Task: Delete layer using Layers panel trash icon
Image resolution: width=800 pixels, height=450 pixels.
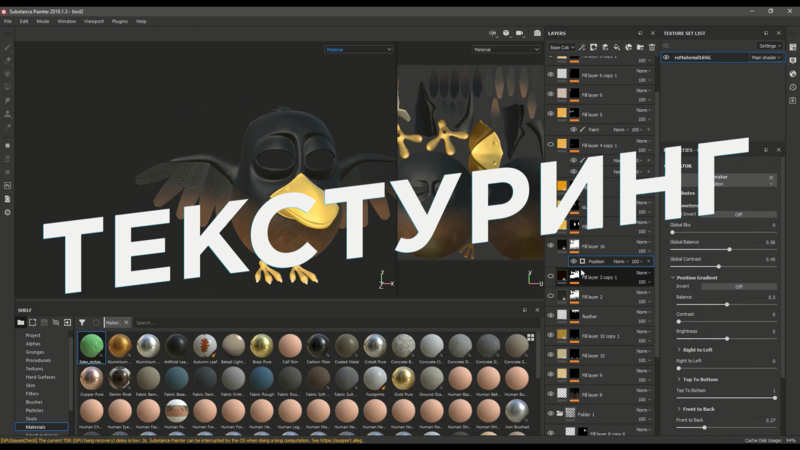Action: tap(652, 47)
